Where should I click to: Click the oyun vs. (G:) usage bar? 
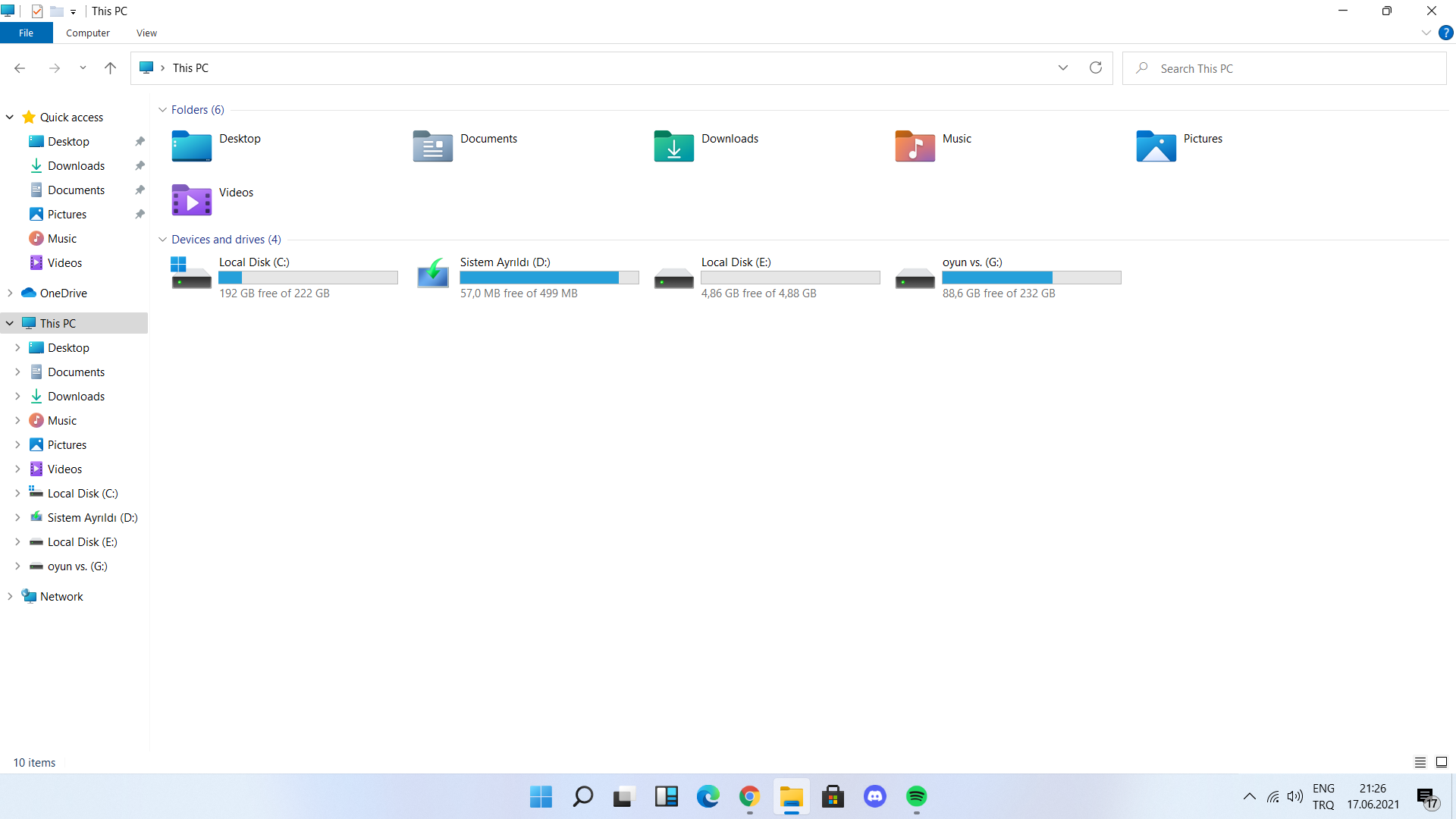(x=1031, y=278)
